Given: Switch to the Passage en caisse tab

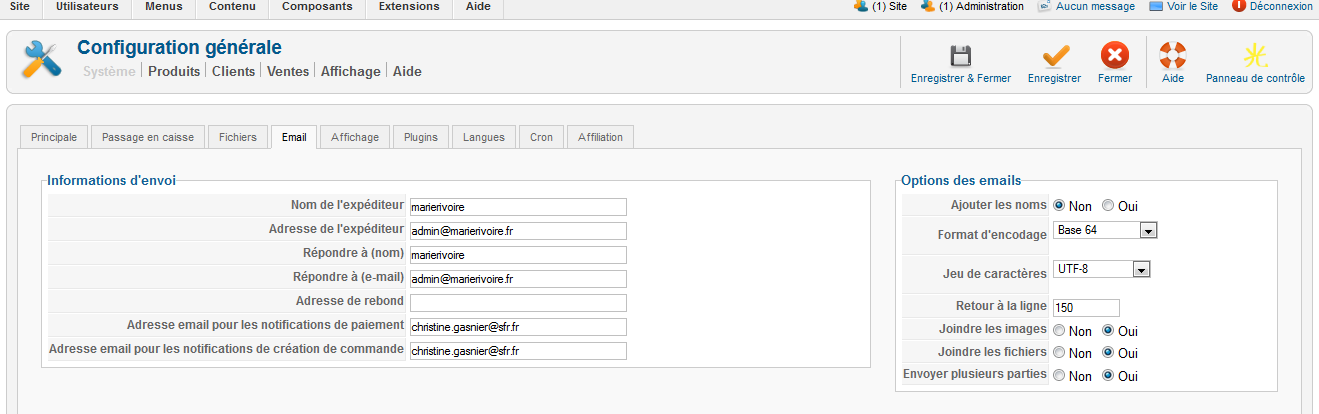Looking at the screenshot, I should pos(148,137).
